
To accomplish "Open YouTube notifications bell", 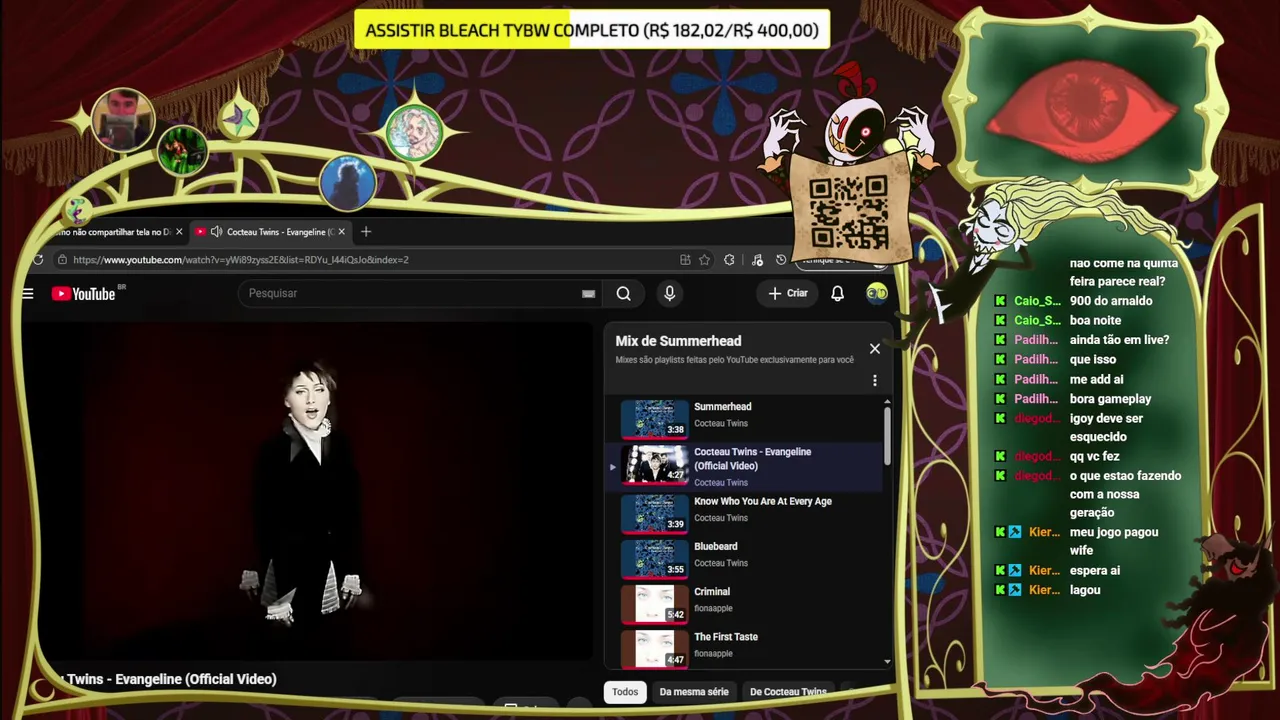I will coord(837,293).
